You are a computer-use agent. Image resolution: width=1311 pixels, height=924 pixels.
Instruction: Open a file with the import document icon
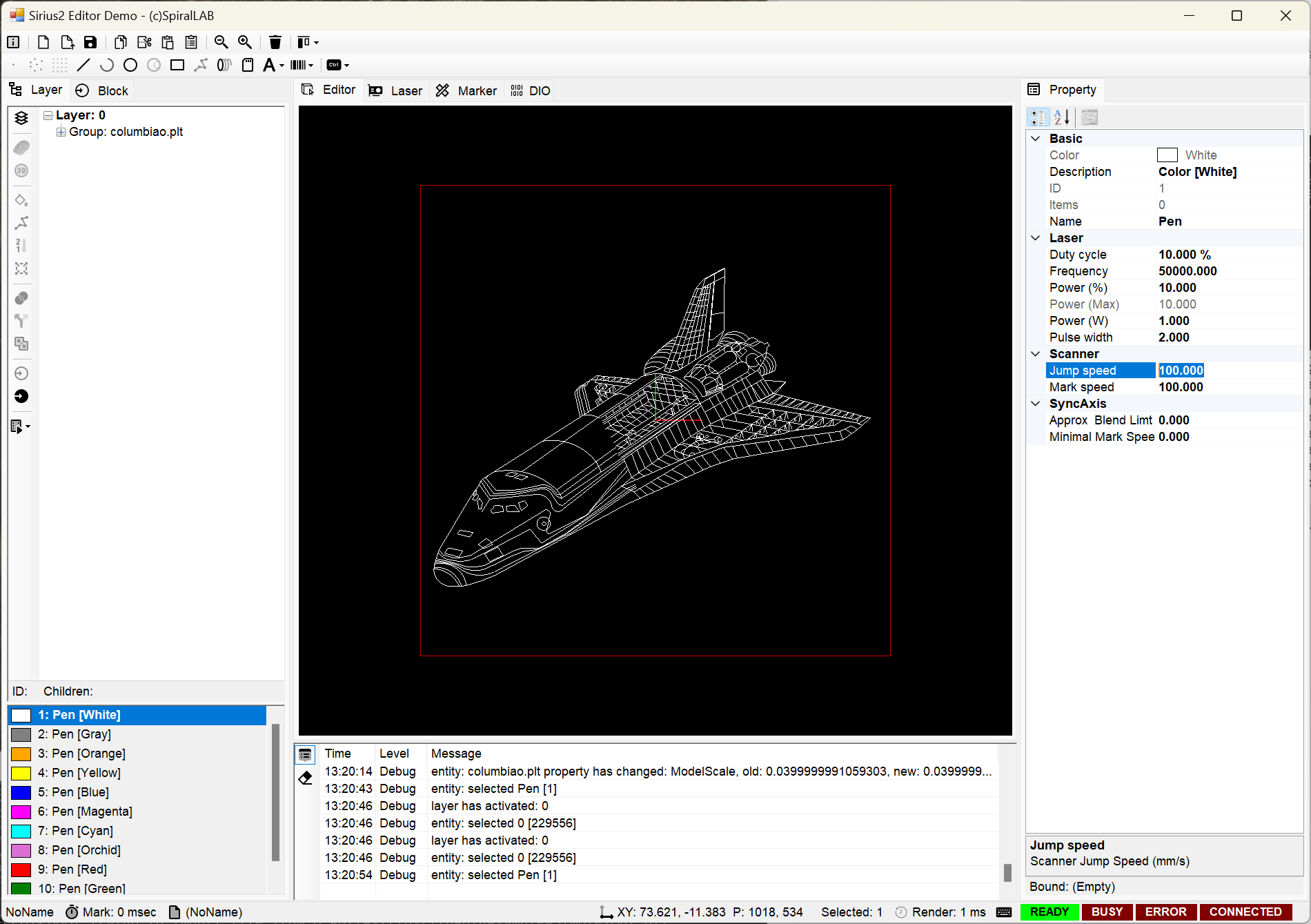[x=67, y=42]
